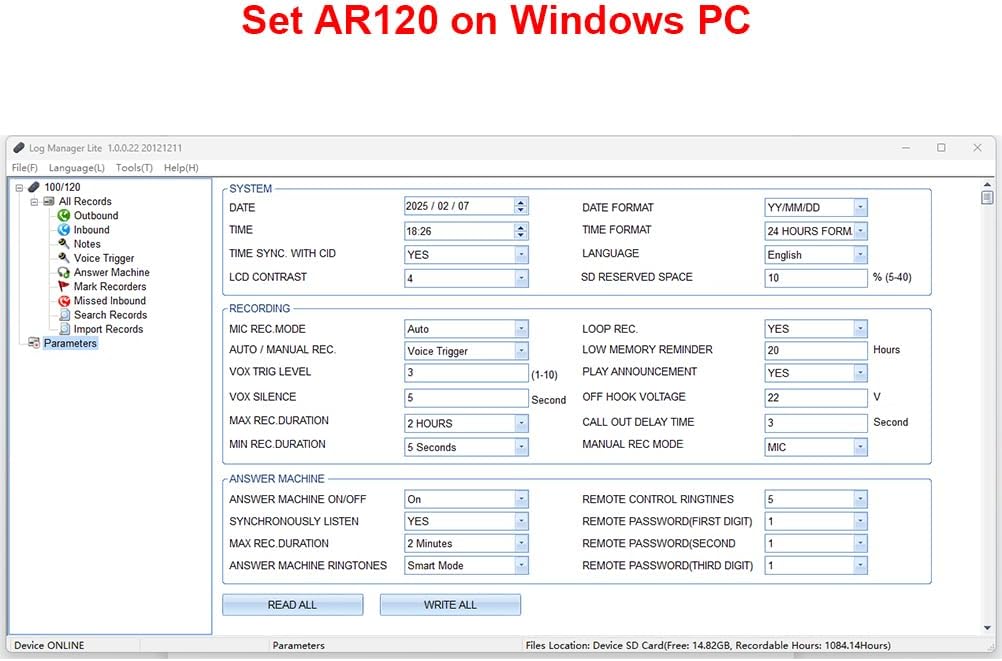The width and height of the screenshot is (1002, 661).
Task: Open Search Records icon
Action: pyautogui.click(x=64, y=315)
